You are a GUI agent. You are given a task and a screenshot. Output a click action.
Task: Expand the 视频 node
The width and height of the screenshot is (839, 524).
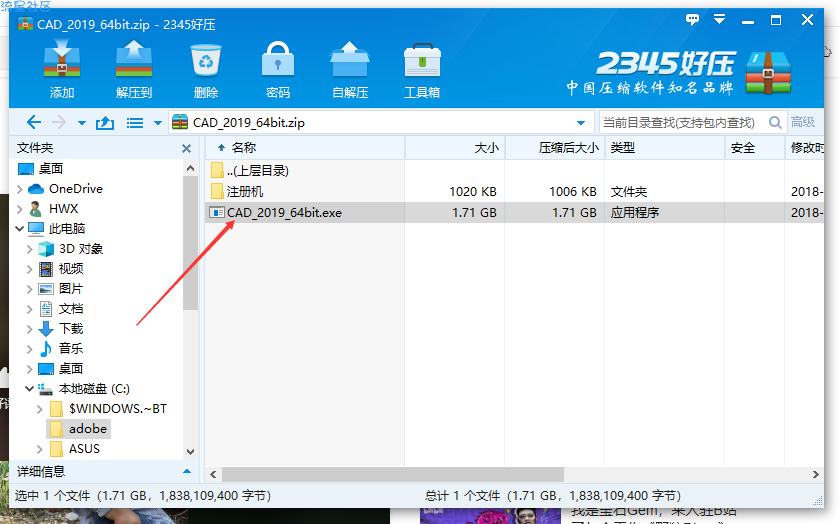point(29,269)
